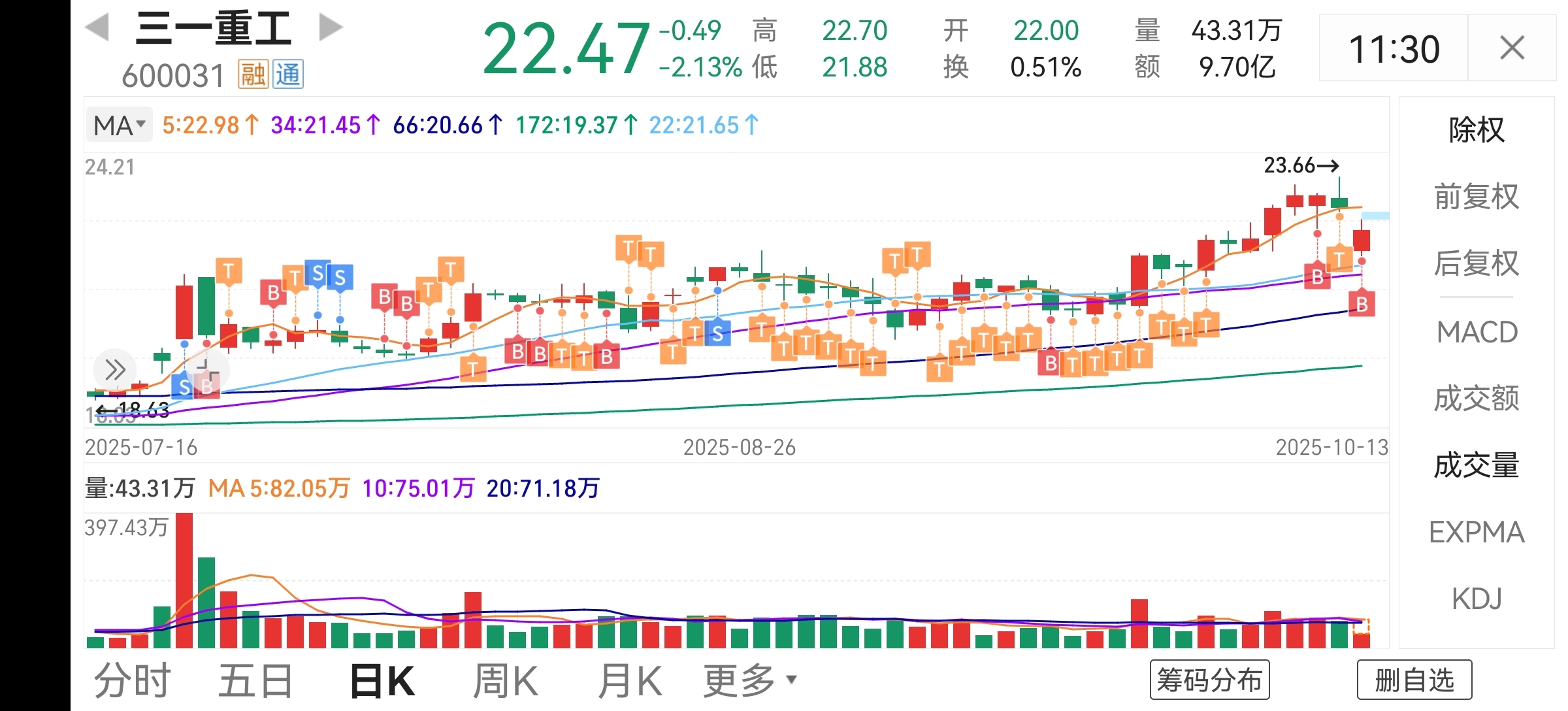
Task: Click 删自选 to remove from watchlist
Action: [1414, 680]
